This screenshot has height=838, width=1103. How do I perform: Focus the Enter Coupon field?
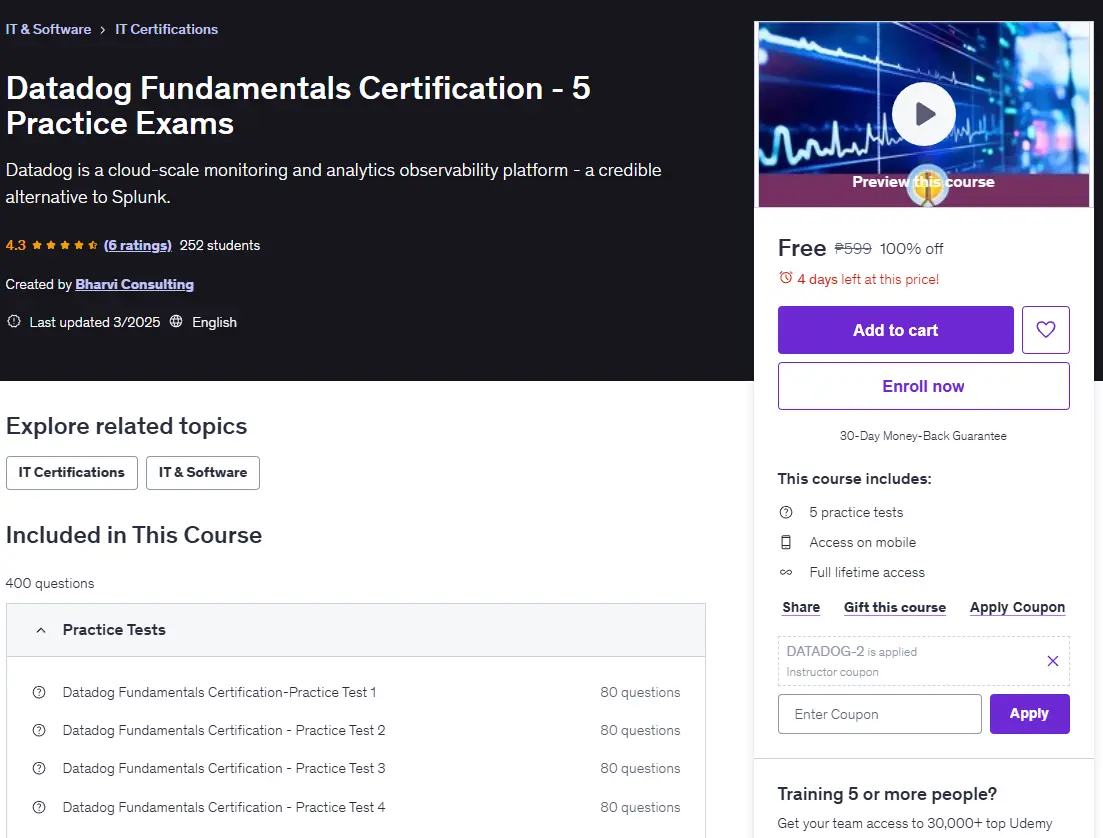[x=879, y=713]
